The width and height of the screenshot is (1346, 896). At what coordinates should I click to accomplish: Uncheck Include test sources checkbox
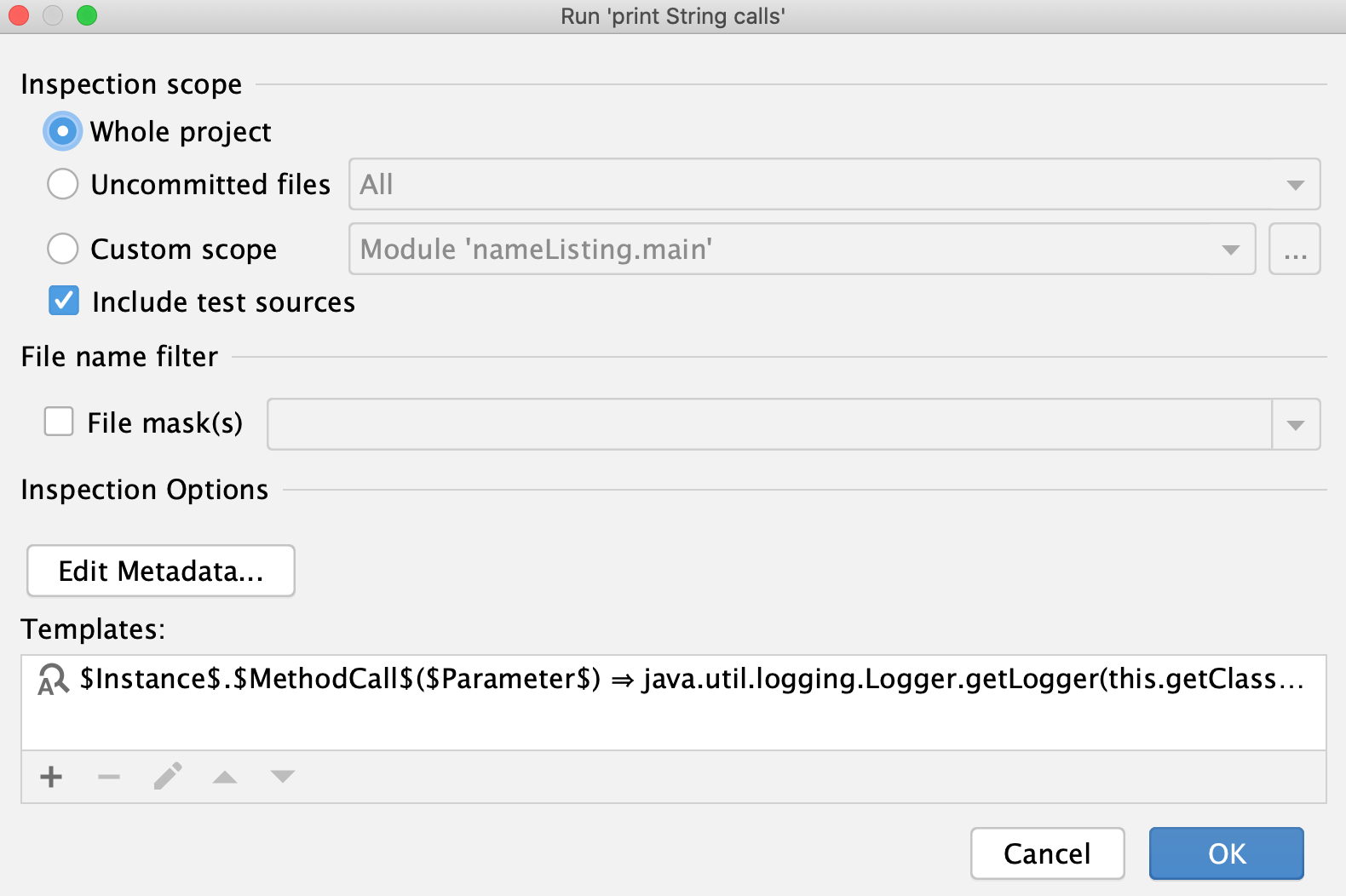pyautogui.click(x=64, y=301)
